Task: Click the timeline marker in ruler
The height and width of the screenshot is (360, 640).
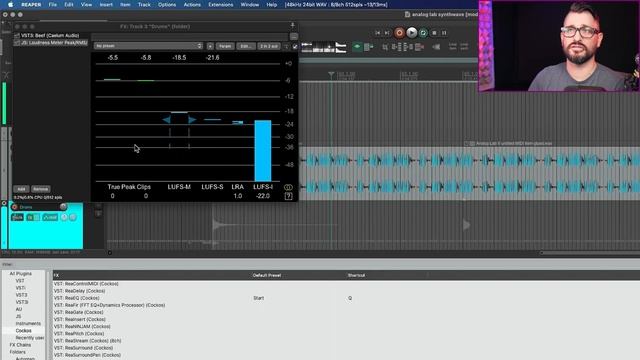Action: (x=331, y=75)
